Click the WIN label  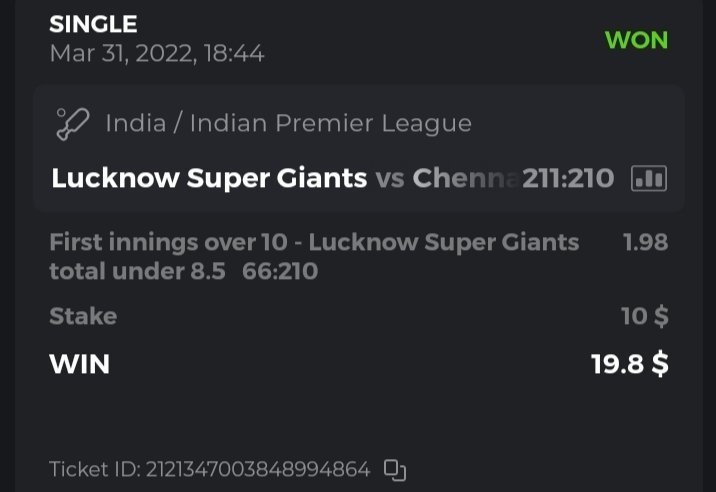pos(79,364)
